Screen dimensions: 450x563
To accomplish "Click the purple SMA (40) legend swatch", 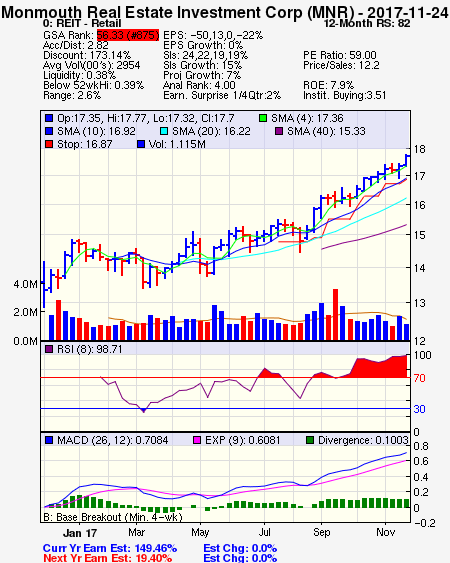I will (x=279, y=131).
